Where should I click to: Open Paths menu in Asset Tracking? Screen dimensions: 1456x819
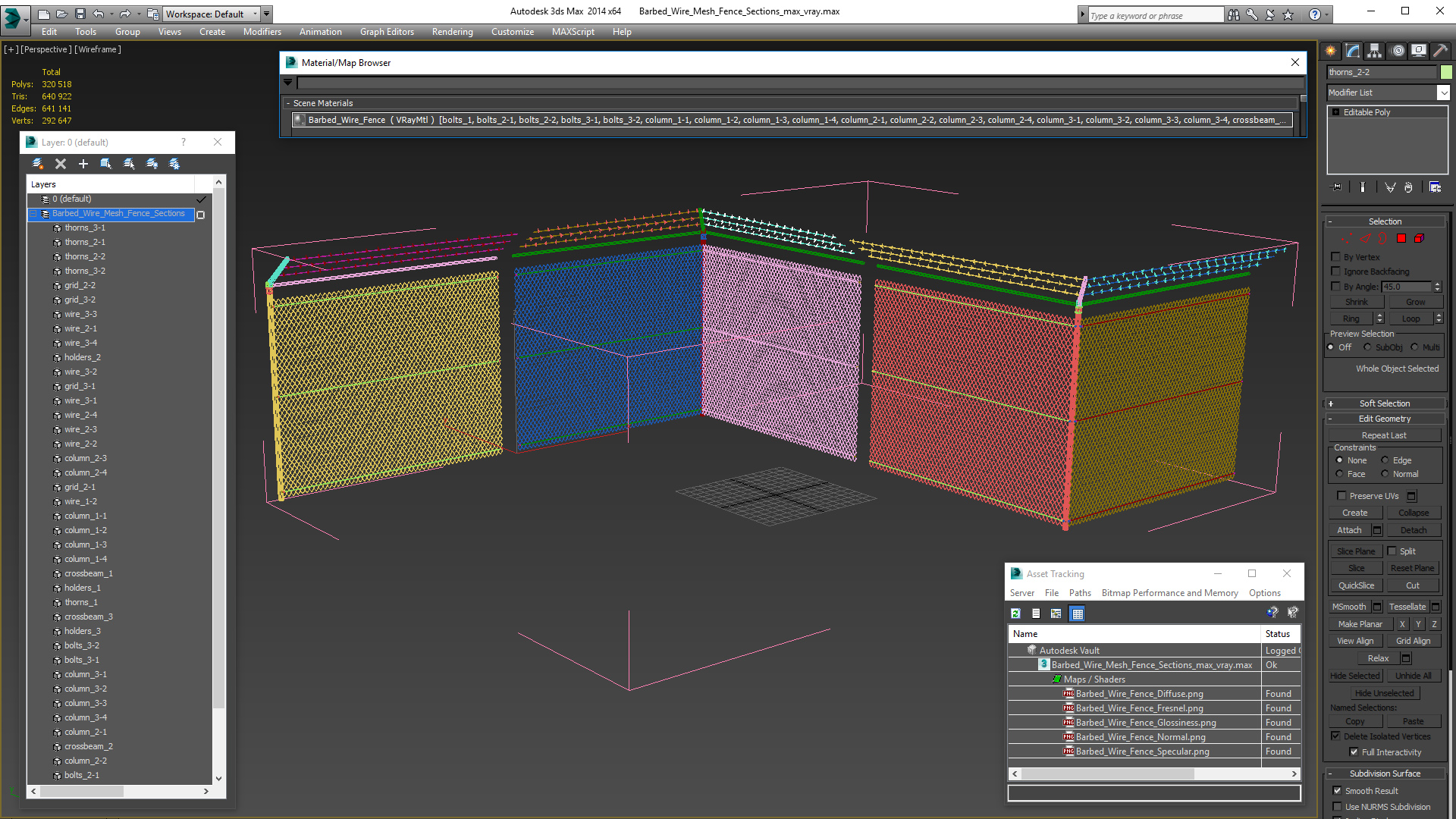tap(1080, 593)
